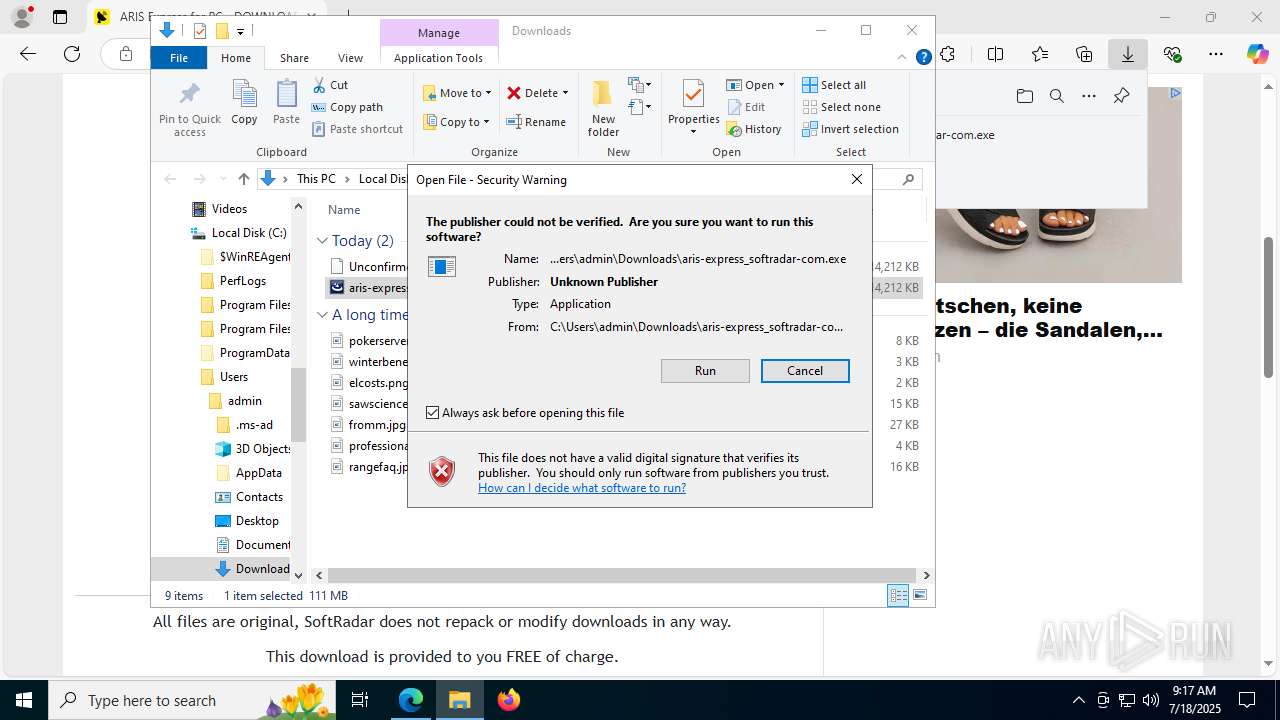Screen dimensions: 1280x720
Task: Open Edge downloads folder icon
Action: click(1024, 96)
